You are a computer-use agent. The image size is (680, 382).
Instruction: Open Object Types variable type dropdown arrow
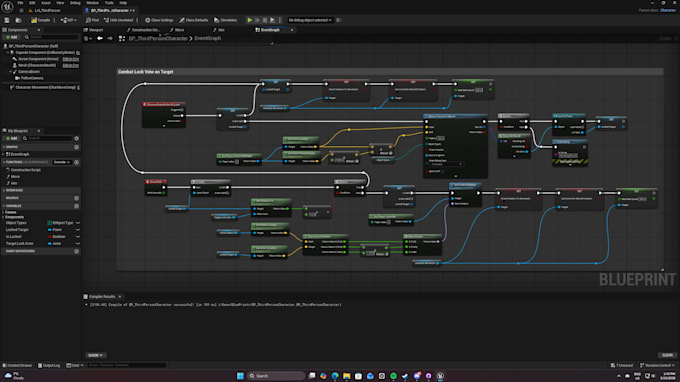pyautogui.click(x=78, y=223)
